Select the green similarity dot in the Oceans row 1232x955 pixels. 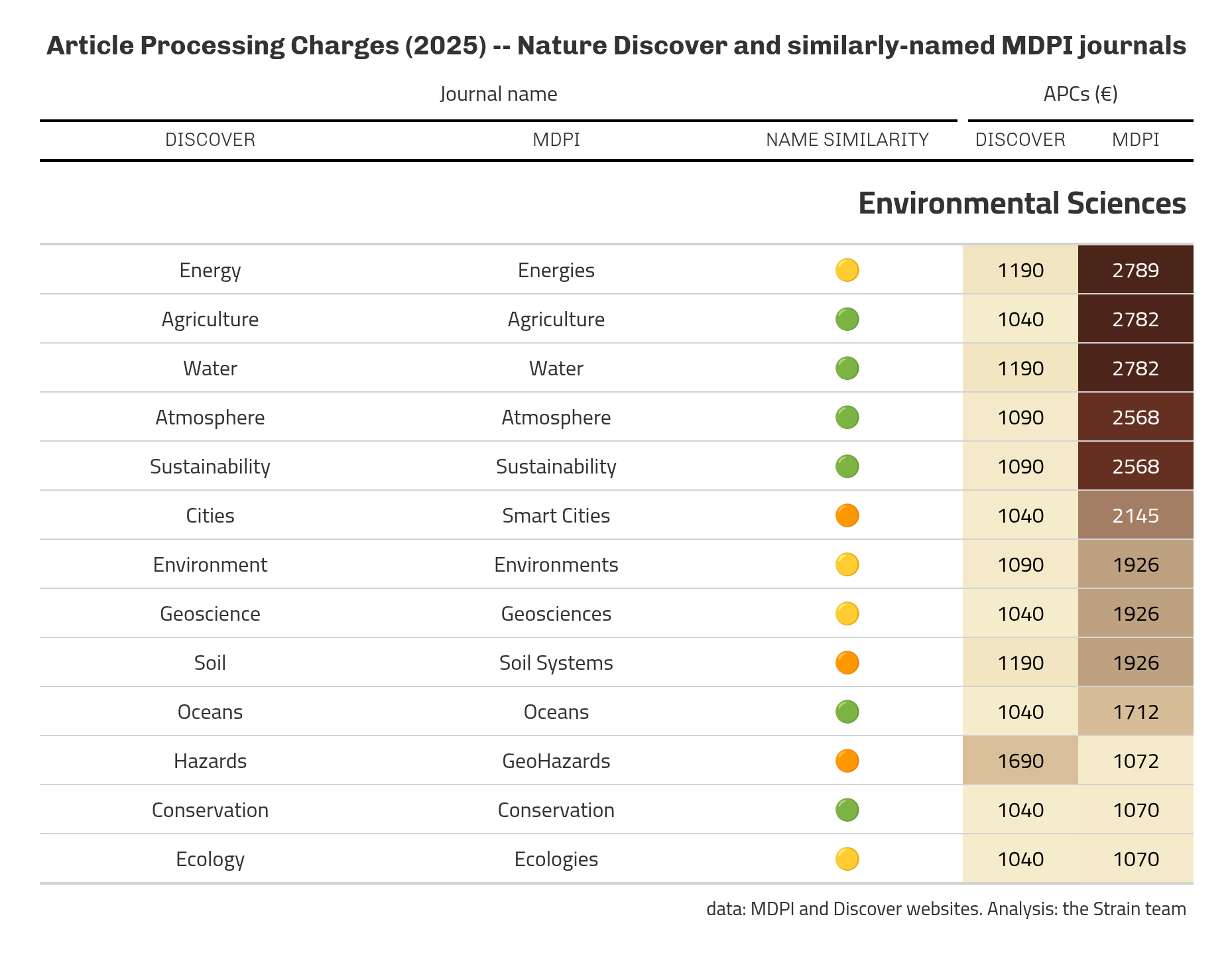click(847, 712)
